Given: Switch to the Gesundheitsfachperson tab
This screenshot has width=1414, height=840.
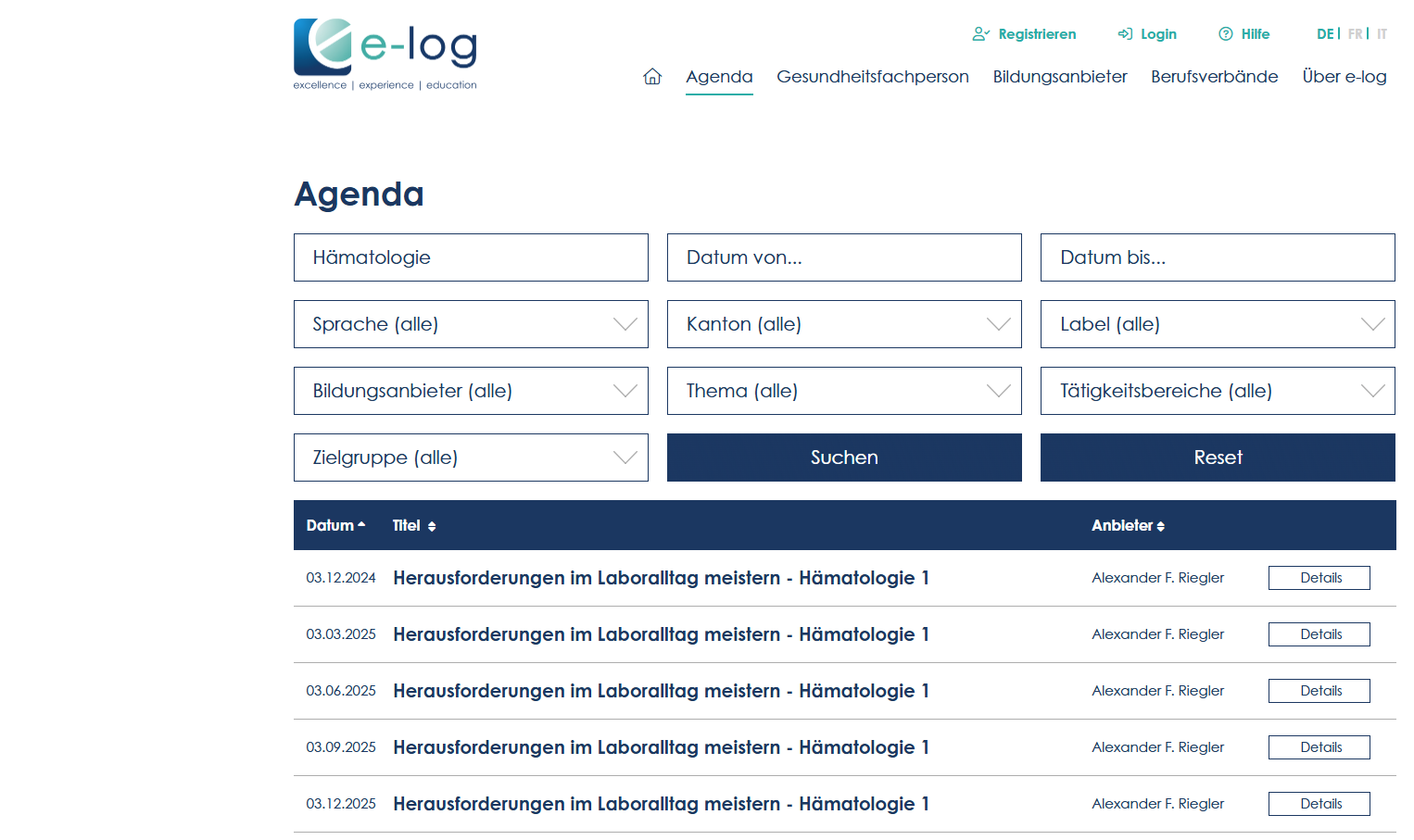Looking at the screenshot, I should (872, 76).
